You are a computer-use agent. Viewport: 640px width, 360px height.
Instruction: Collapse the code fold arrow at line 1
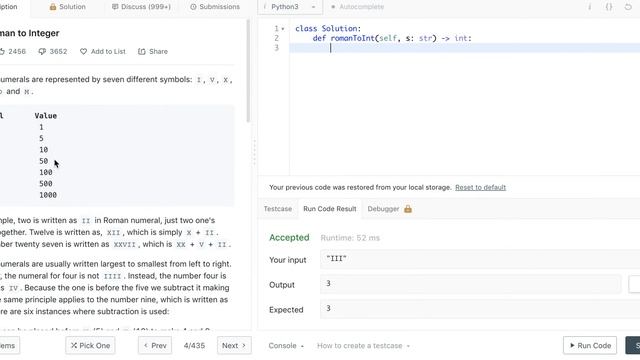(283, 29)
